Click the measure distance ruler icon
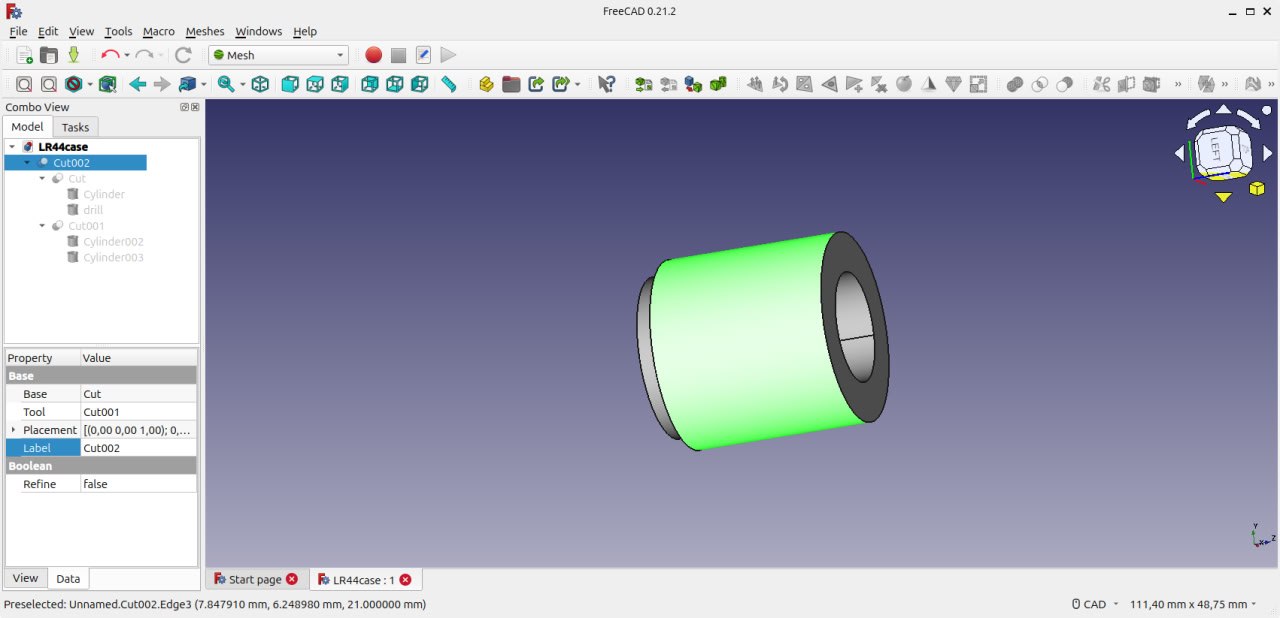 tap(449, 84)
